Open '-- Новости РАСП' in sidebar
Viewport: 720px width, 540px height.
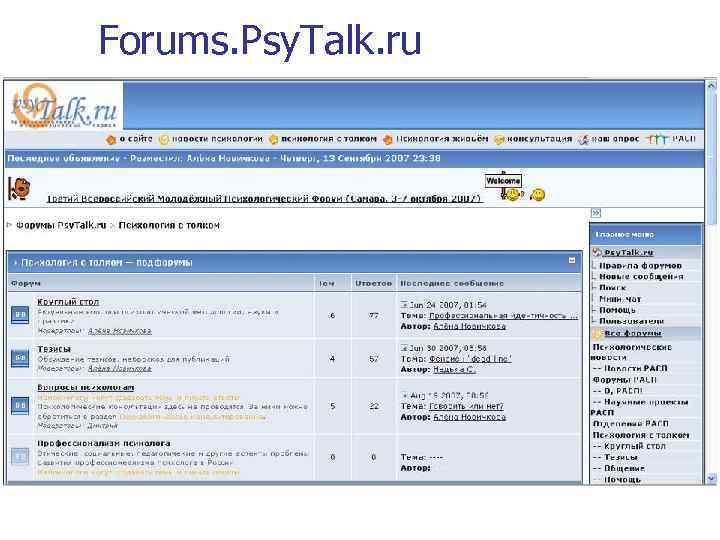pos(630,368)
